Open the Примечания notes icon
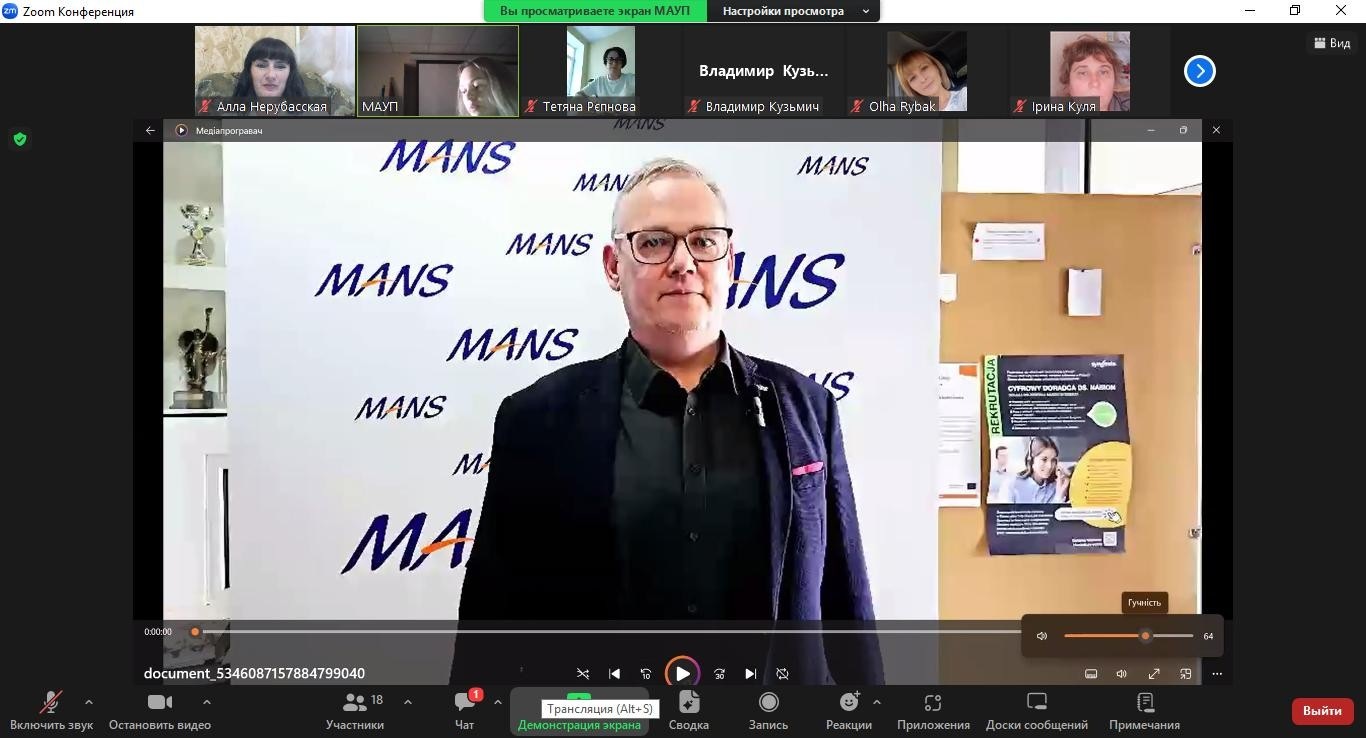 (x=1144, y=703)
